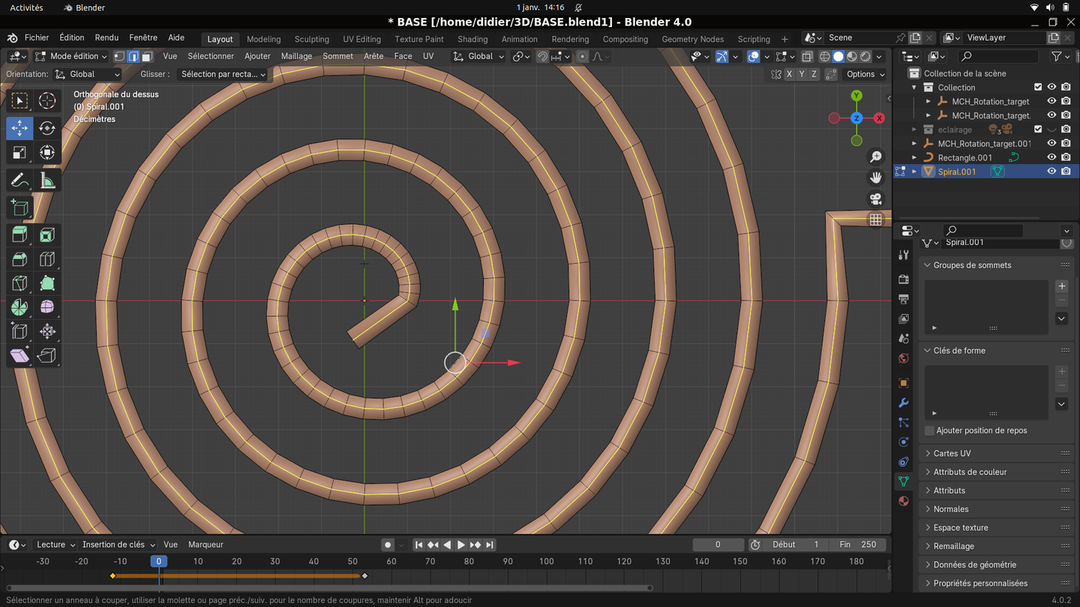Switch orthographic/perspective grid icon
This screenshot has width=1080, height=607.
pyautogui.click(x=875, y=220)
